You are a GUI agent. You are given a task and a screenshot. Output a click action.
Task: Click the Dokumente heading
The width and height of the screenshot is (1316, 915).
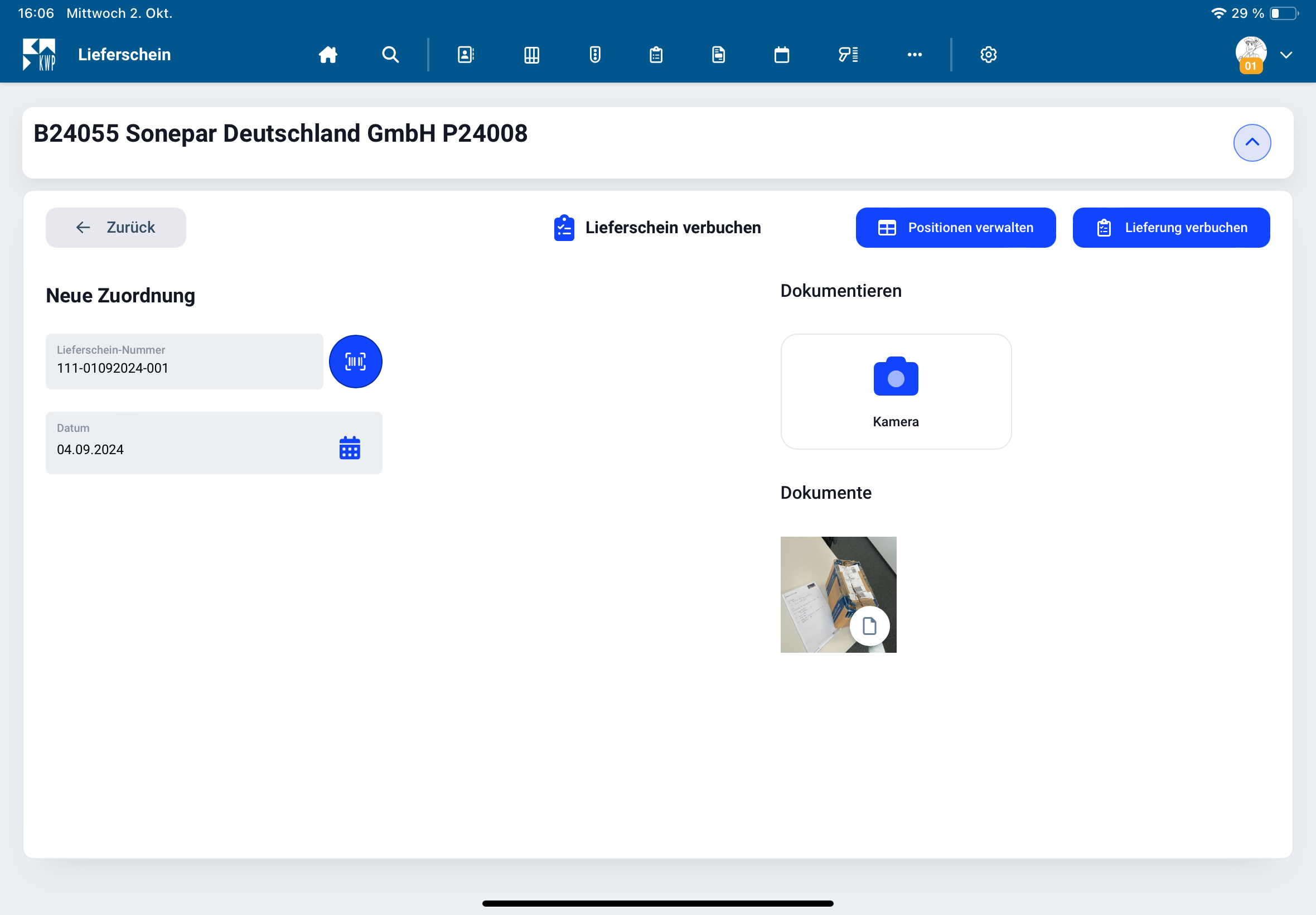click(826, 493)
